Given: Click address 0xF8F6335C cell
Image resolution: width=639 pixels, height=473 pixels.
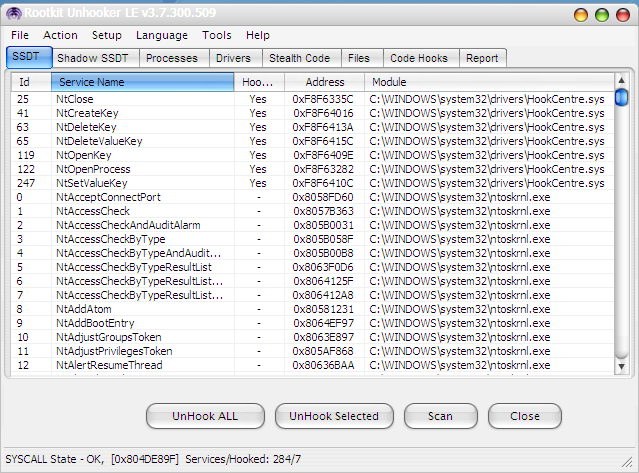Looking at the screenshot, I should pos(323,99).
